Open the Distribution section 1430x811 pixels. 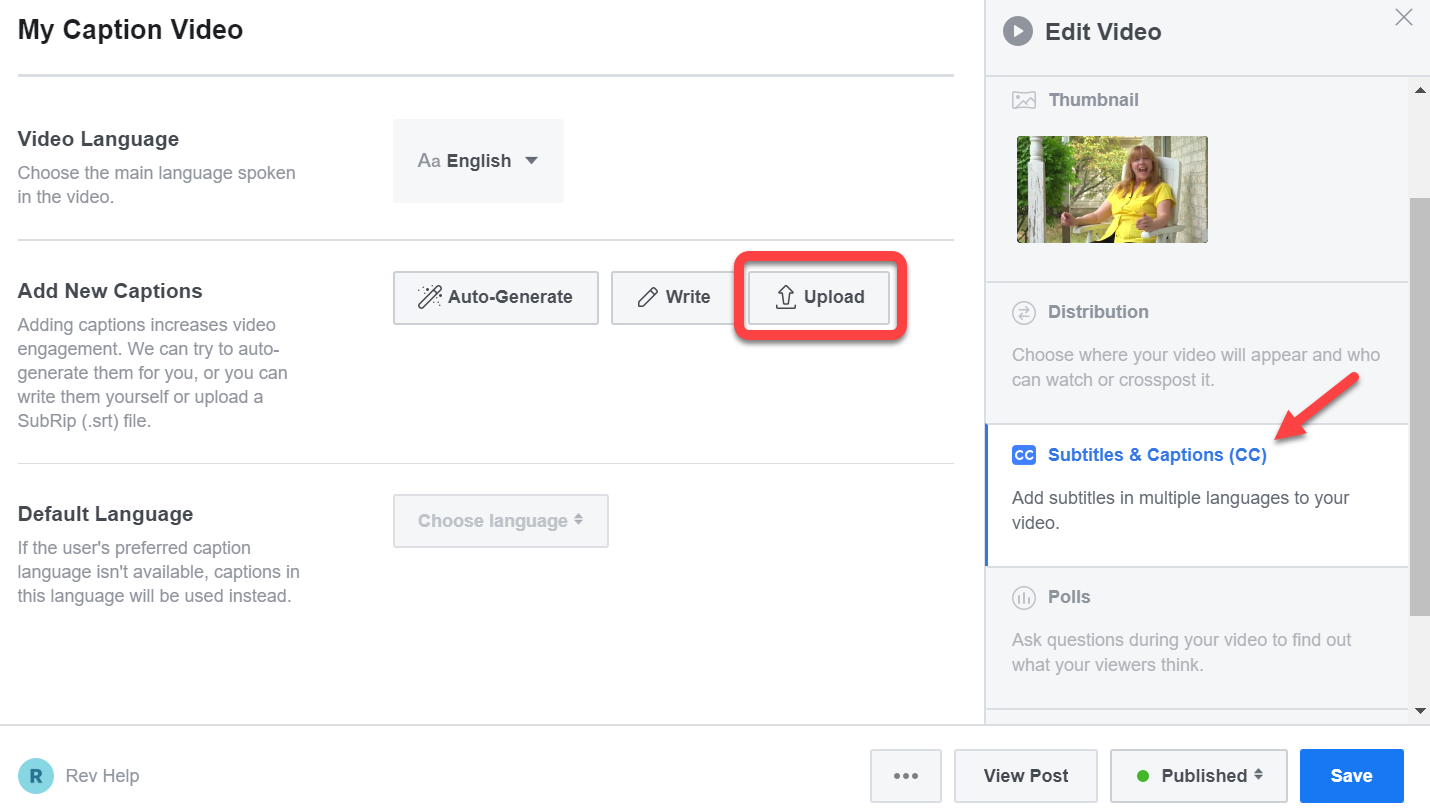point(1197,353)
